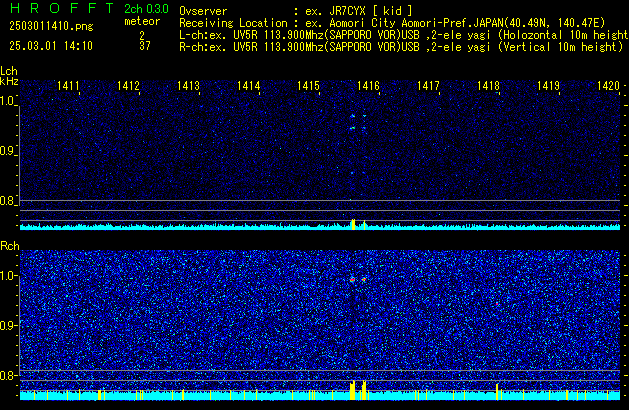The width and height of the screenshot is (629, 410).
Task: Click the 1412 time axis label
Action: click(x=128, y=86)
